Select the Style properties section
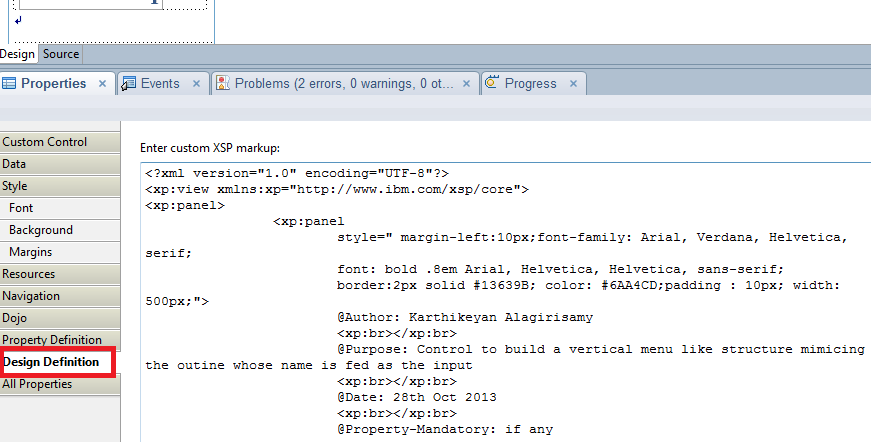This screenshot has height=442, width=871. 60,186
